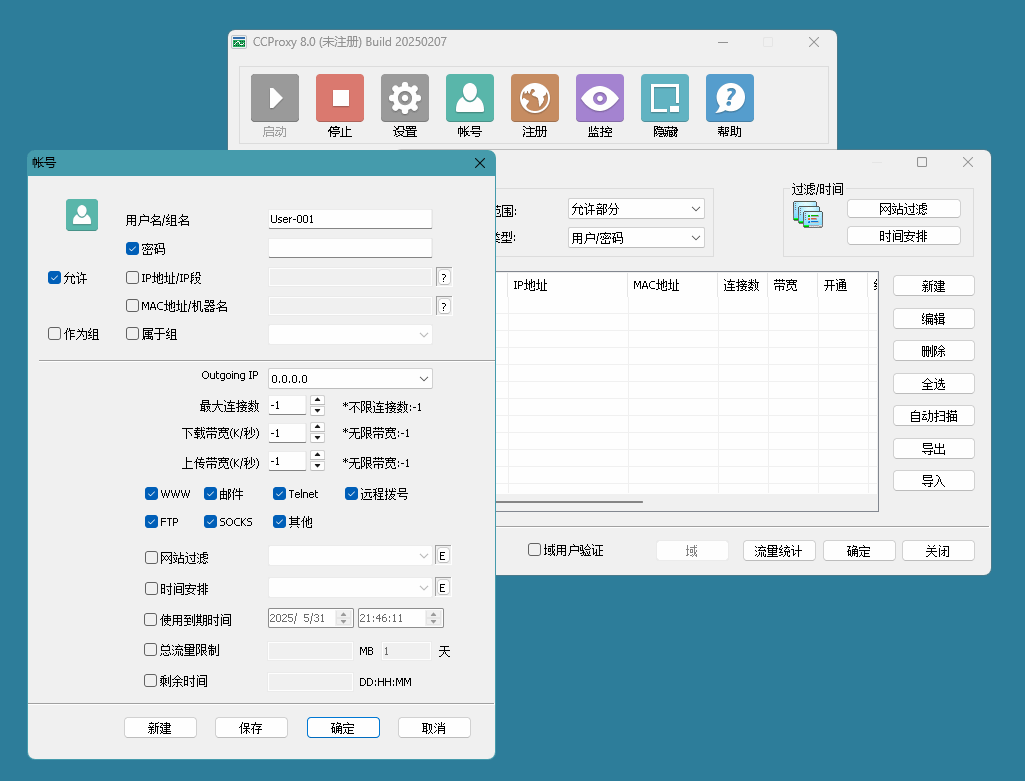Open Settings (设置) gear icon
The width and height of the screenshot is (1025, 781).
(x=405, y=98)
